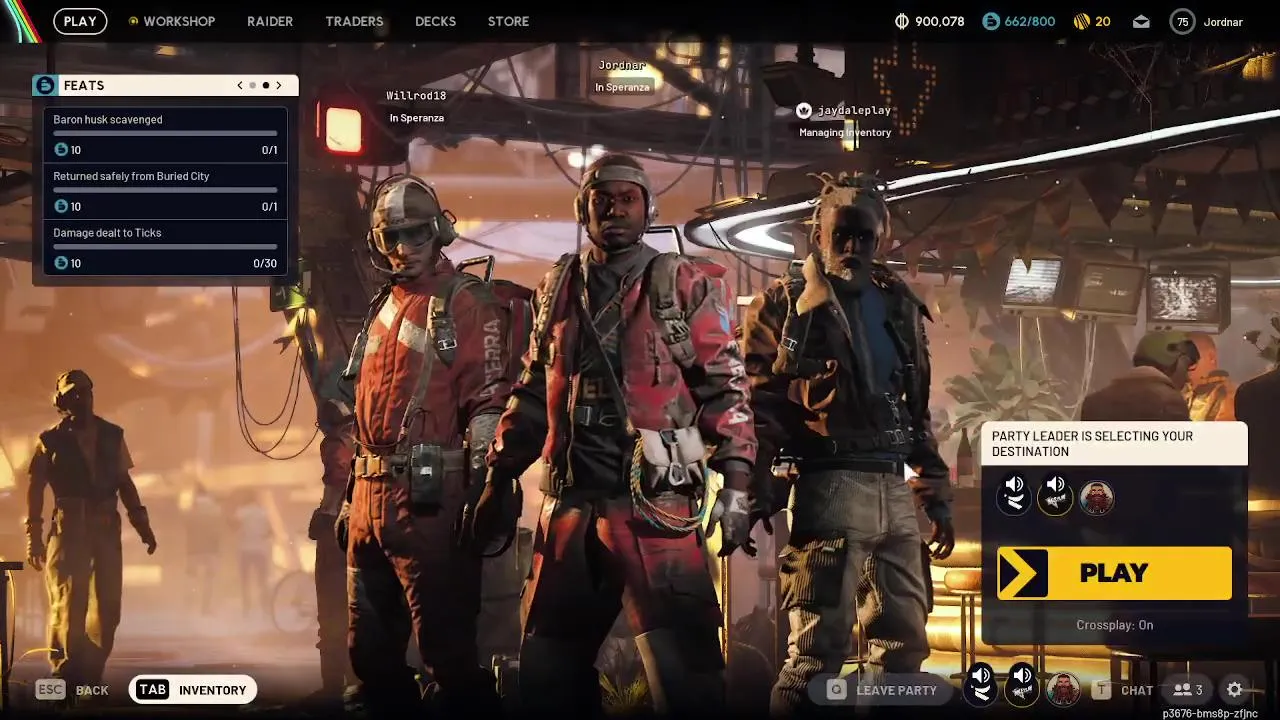Click the Cred reward icon under Baron husk scavenged
1280x720 pixels.
(61, 150)
